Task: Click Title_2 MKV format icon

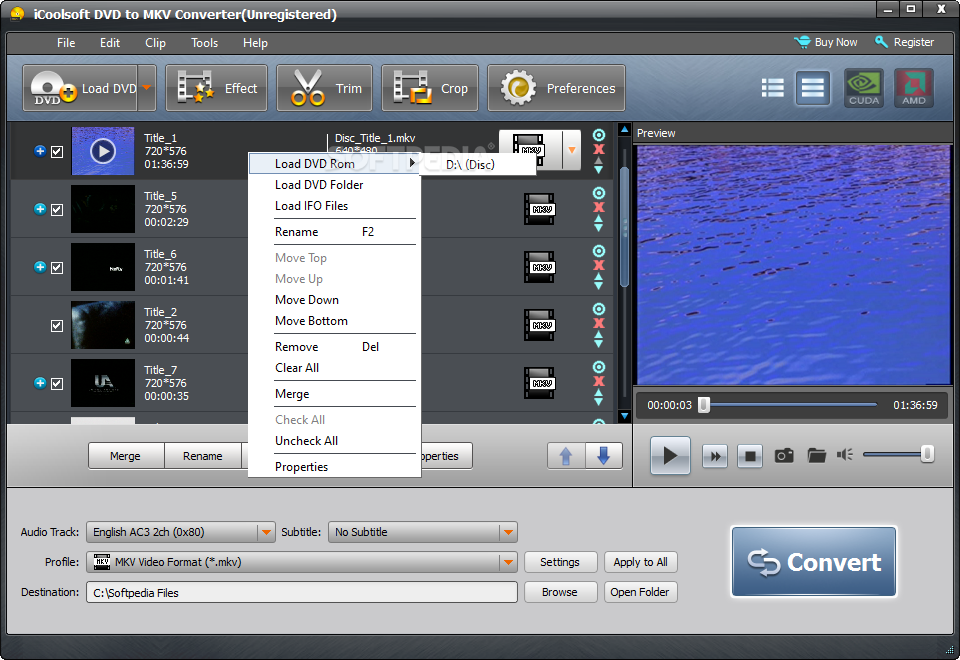Action: point(539,325)
